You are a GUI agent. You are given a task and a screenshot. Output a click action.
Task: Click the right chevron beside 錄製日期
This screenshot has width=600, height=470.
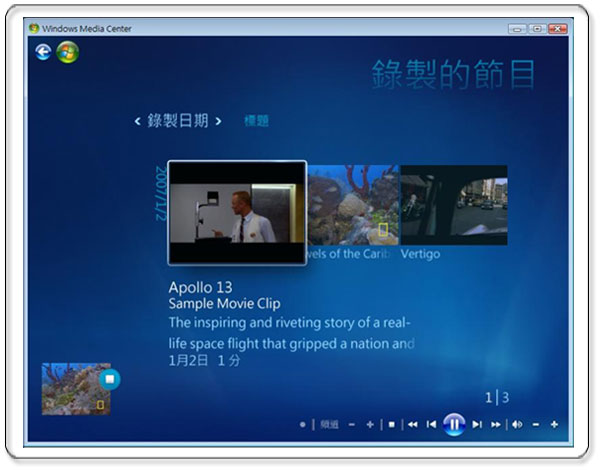(x=218, y=121)
